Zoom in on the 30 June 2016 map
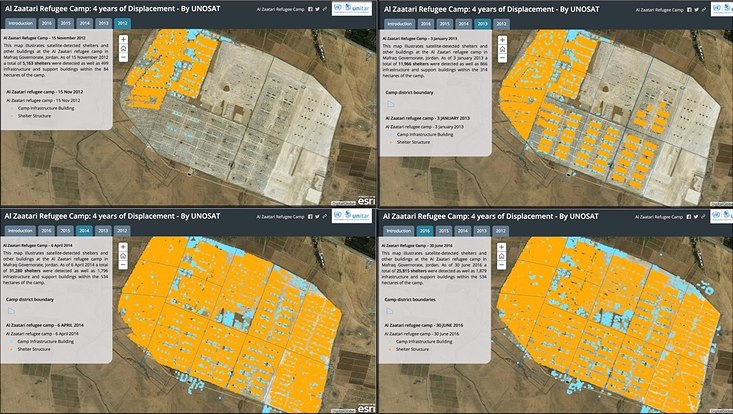This screenshot has height=414, width=733. [x=502, y=247]
